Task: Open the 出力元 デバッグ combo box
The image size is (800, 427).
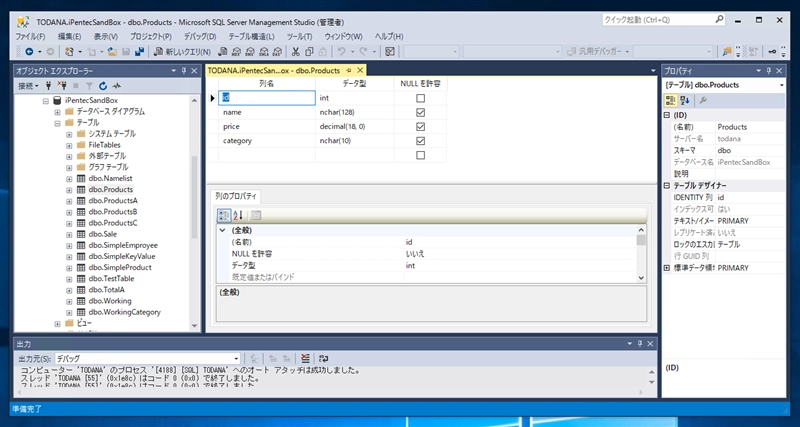Action: [147, 358]
